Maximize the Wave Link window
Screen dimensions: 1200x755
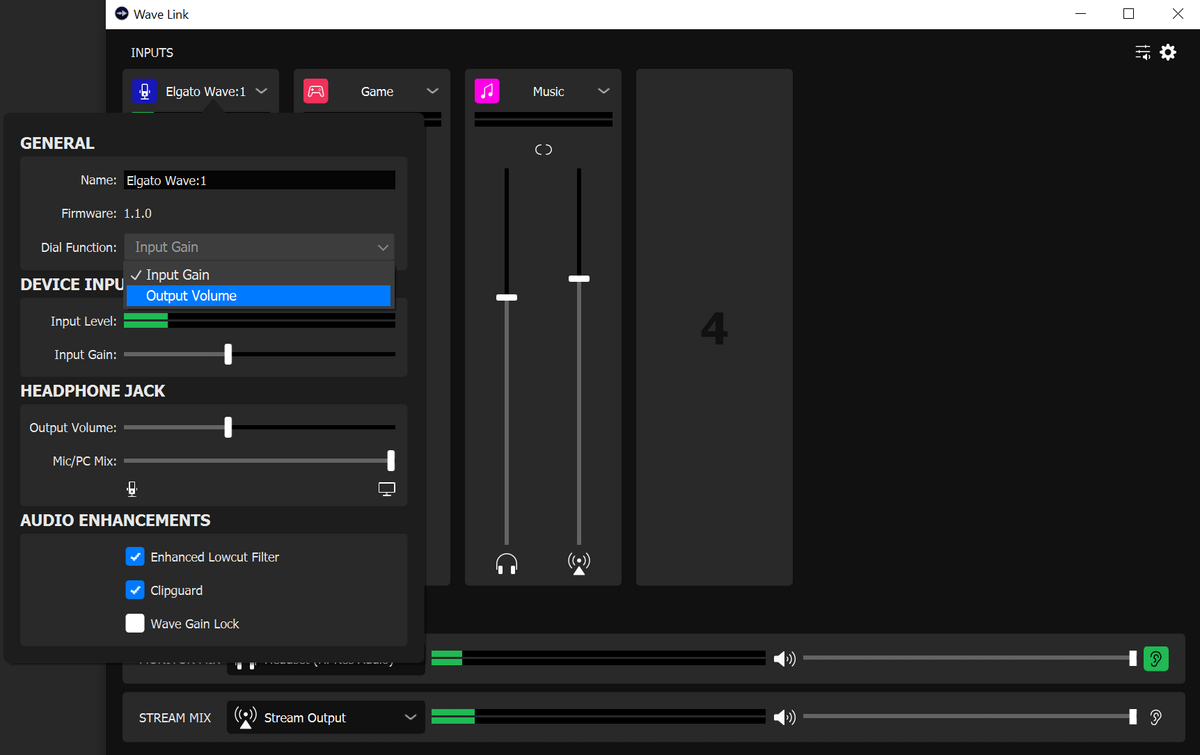pyautogui.click(x=1128, y=14)
